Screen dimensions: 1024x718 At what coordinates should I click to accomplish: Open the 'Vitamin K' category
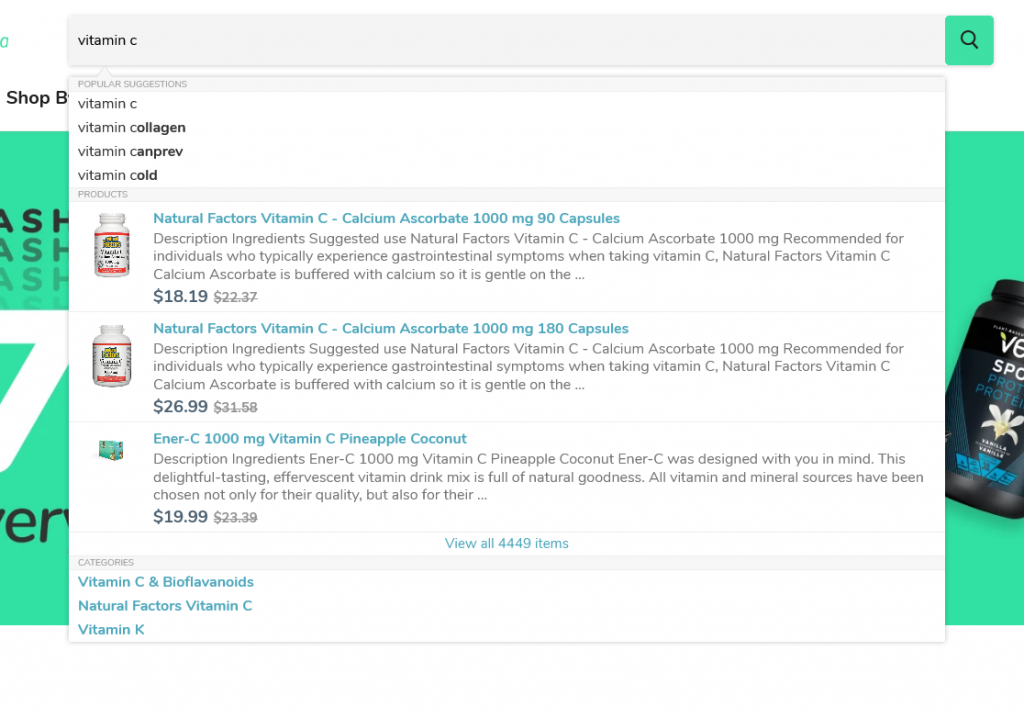click(111, 630)
